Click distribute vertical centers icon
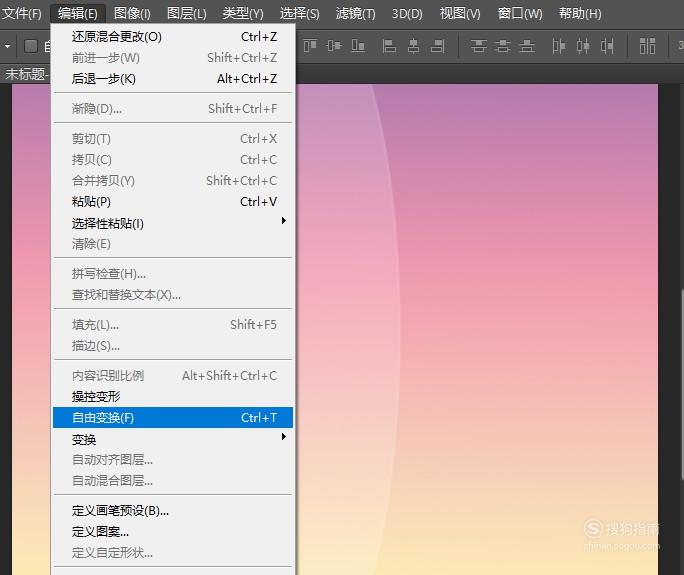Screen dimensions: 684x575 click(x=503, y=45)
